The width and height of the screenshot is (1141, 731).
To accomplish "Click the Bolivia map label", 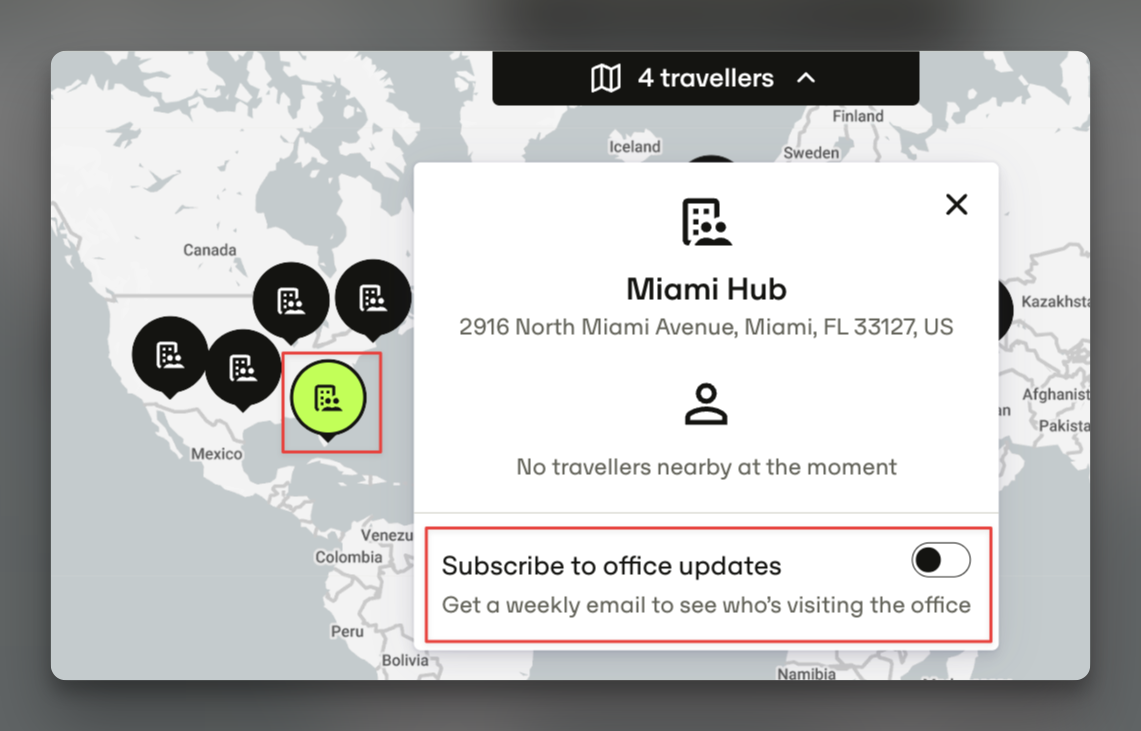I will [405, 660].
